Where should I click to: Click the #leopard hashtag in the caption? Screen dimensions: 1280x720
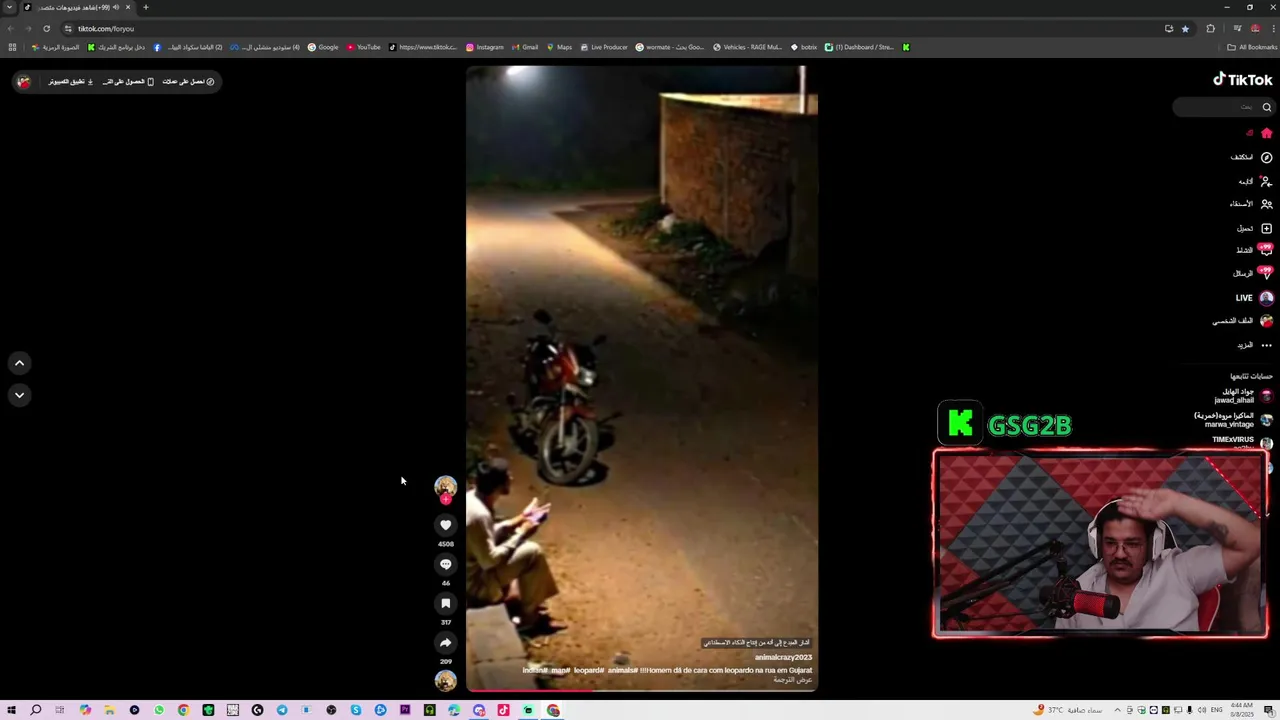[x=589, y=670]
